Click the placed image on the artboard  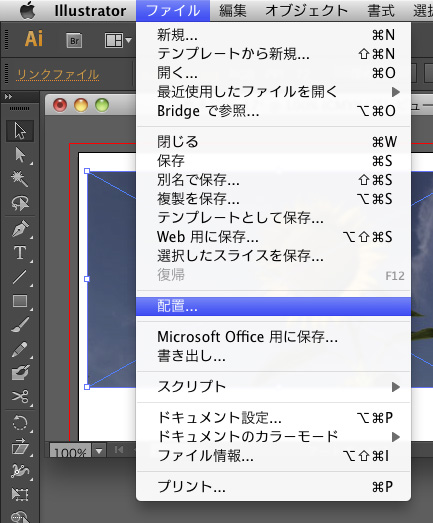coord(112,279)
